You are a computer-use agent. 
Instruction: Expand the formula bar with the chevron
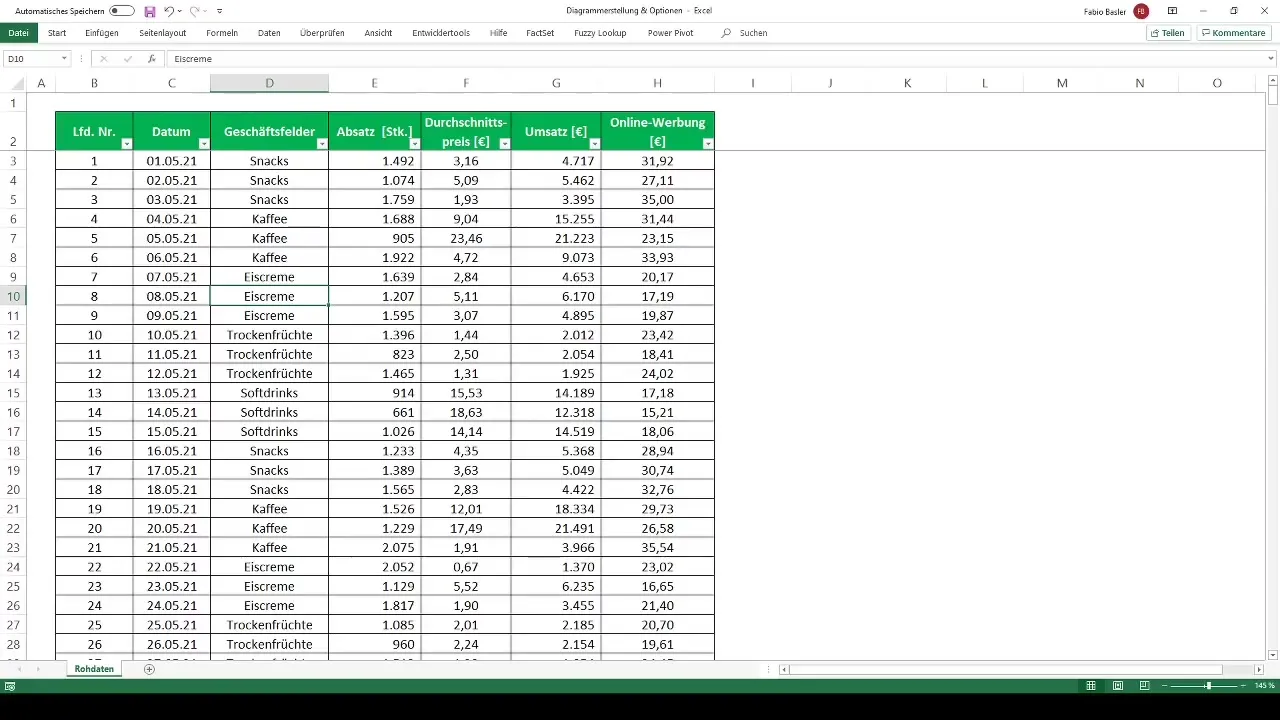[1271, 59]
